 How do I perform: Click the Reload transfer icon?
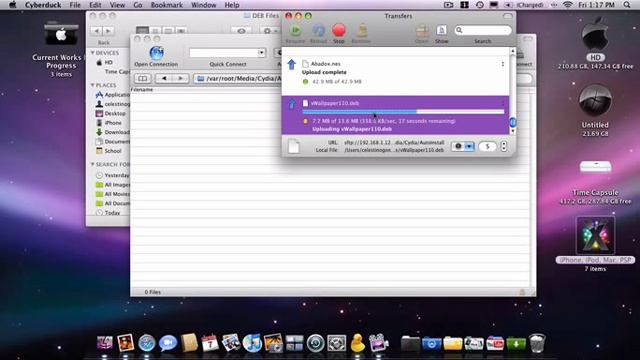coord(318,31)
